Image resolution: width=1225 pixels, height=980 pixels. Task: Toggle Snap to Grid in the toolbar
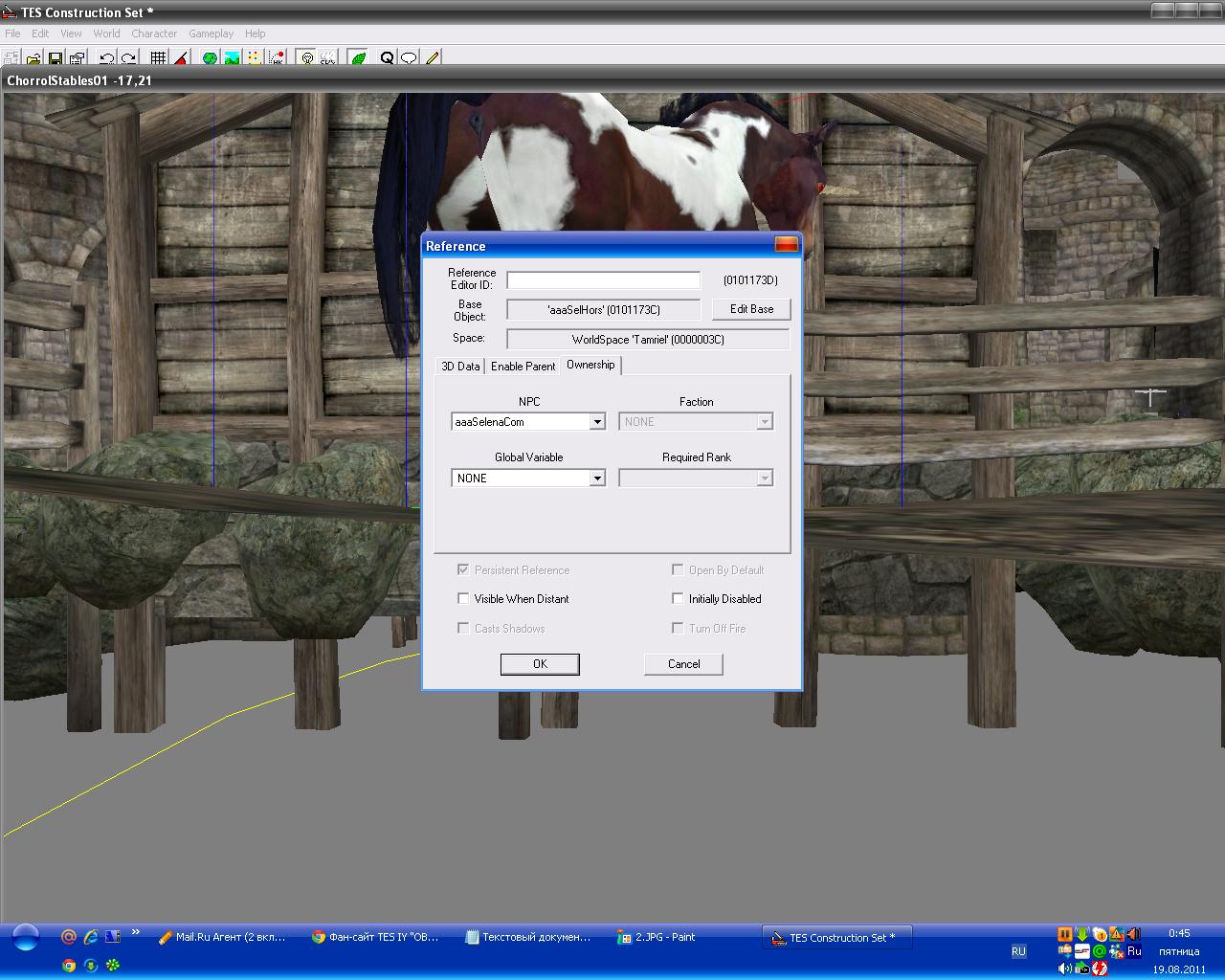click(x=159, y=58)
